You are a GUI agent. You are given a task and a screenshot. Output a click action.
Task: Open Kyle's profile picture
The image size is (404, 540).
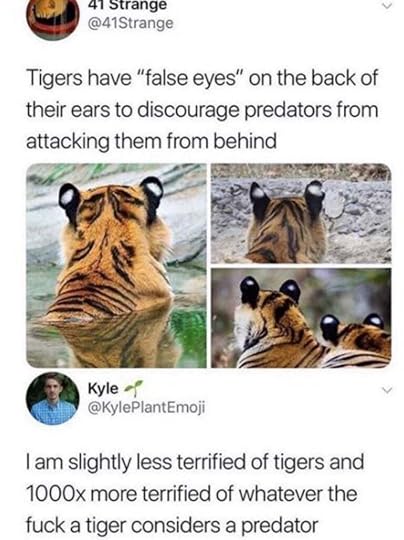[x=53, y=398]
